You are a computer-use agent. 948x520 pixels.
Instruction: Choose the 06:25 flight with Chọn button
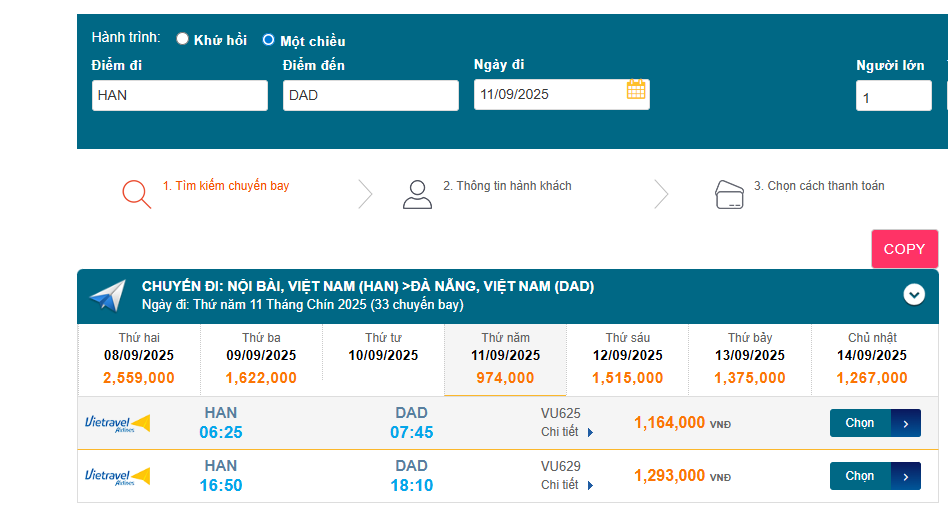click(874, 423)
